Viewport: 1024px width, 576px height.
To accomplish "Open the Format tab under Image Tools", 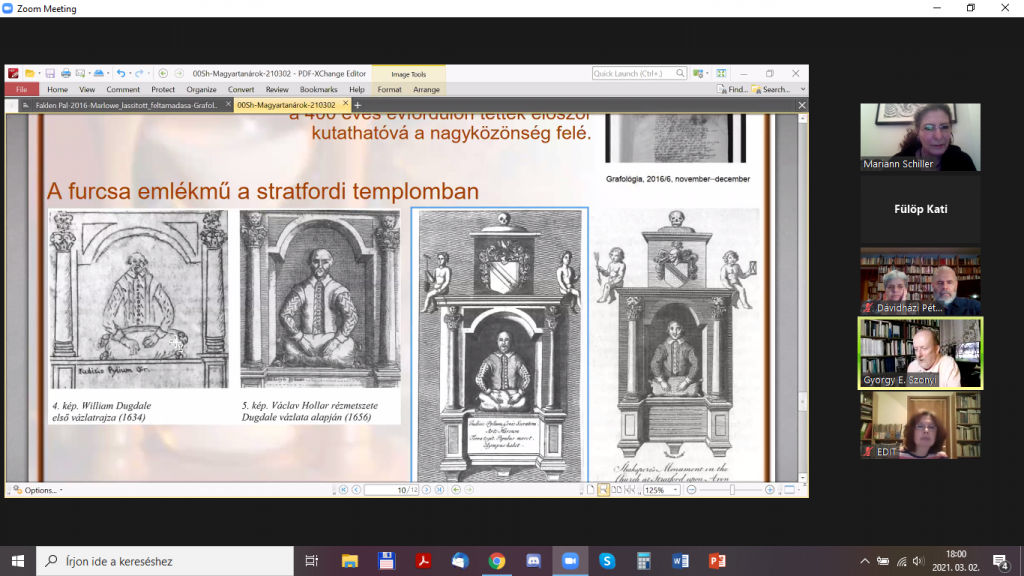I will point(389,89).
